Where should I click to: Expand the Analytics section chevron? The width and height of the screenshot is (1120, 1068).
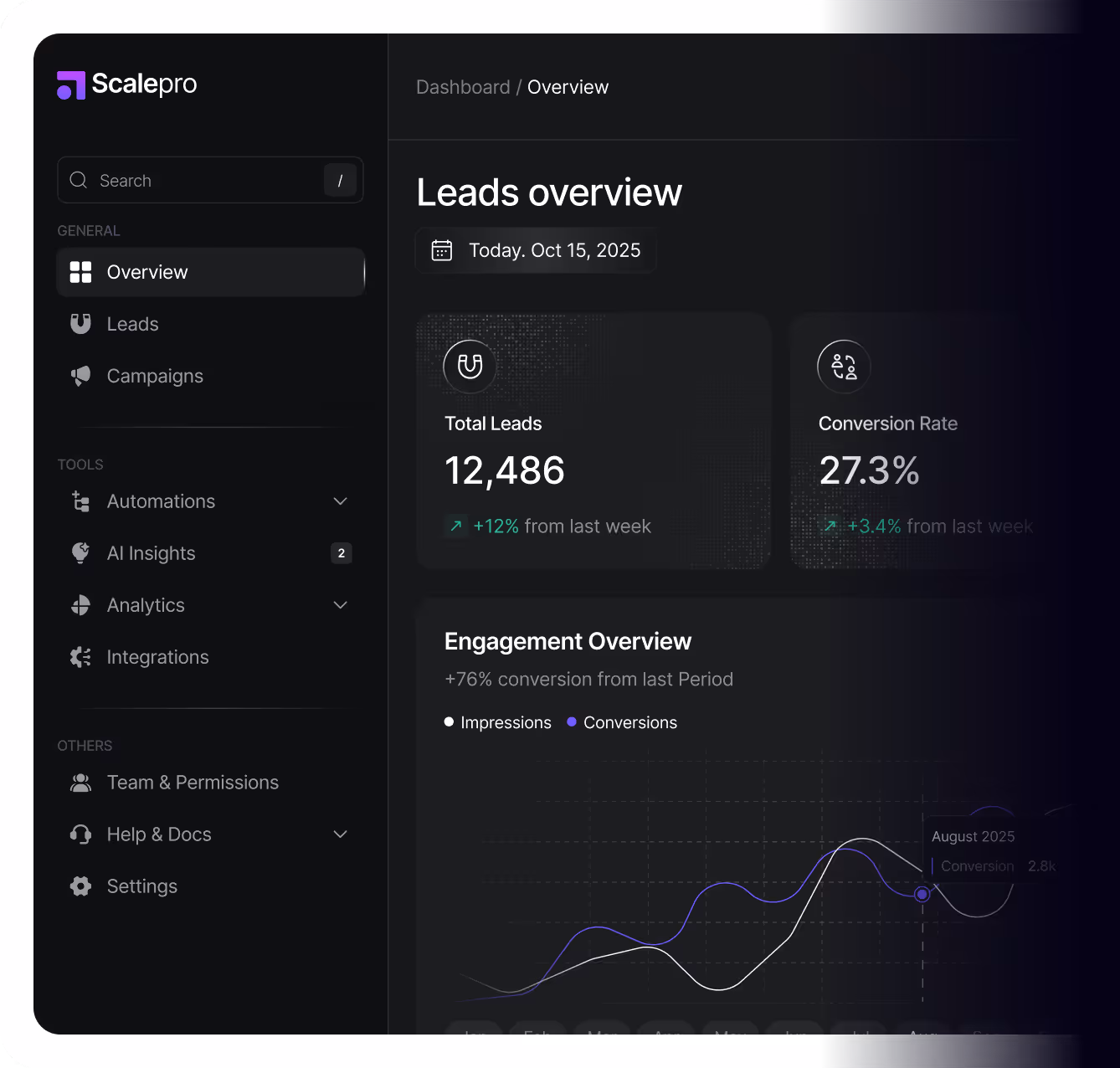341,604
